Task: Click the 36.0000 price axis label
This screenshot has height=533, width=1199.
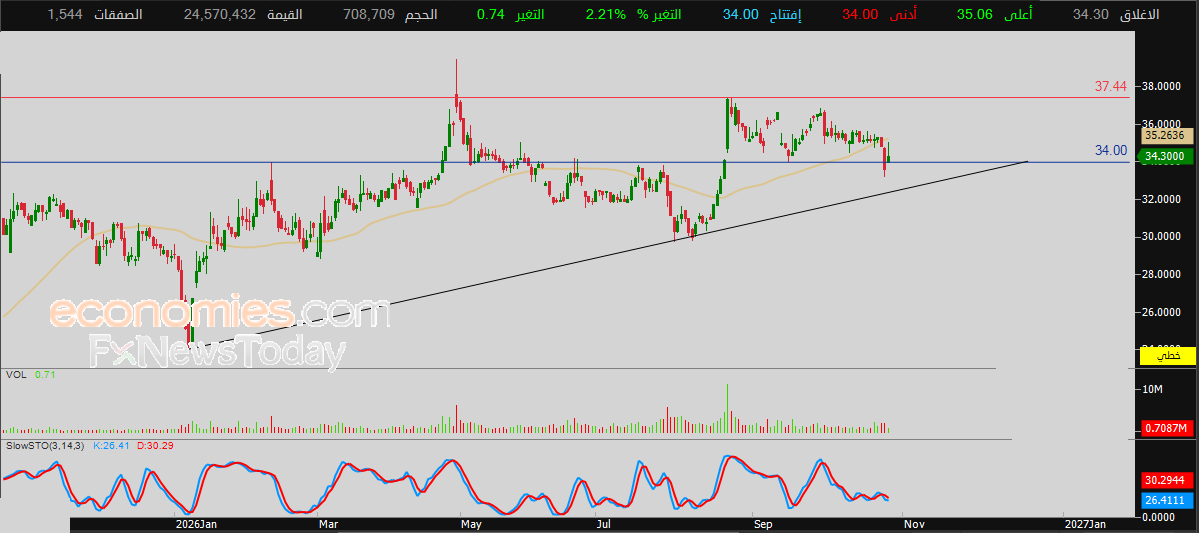Action: click(1160, 124)
